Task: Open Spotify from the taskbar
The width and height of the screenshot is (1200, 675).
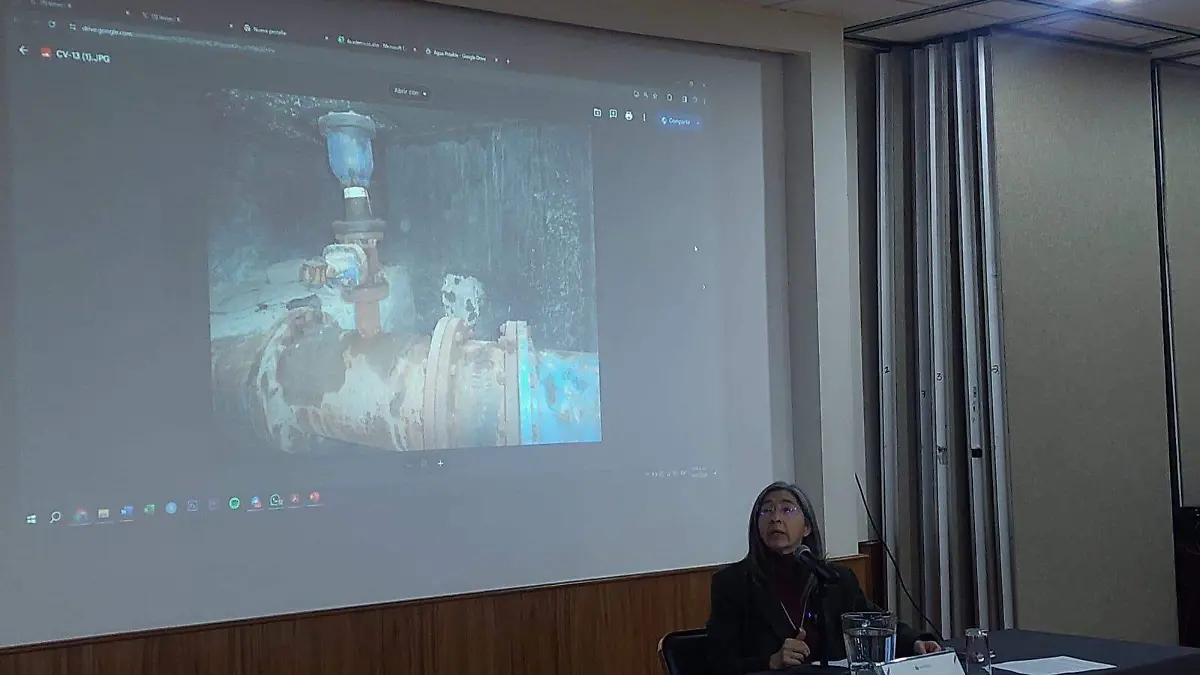Action: click(x=234, y=503)
